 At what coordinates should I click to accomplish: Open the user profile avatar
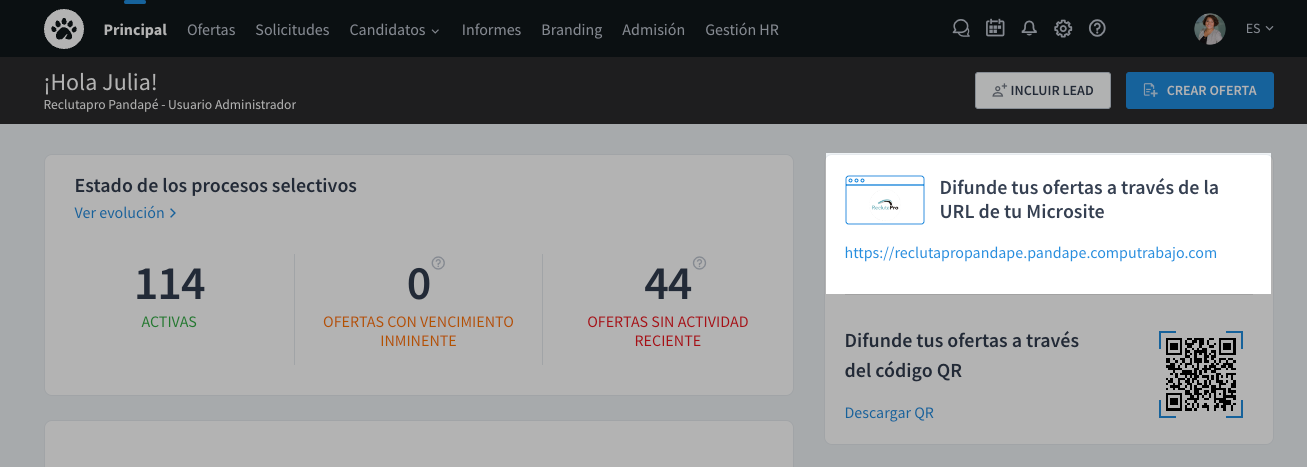pos(1210,29)
